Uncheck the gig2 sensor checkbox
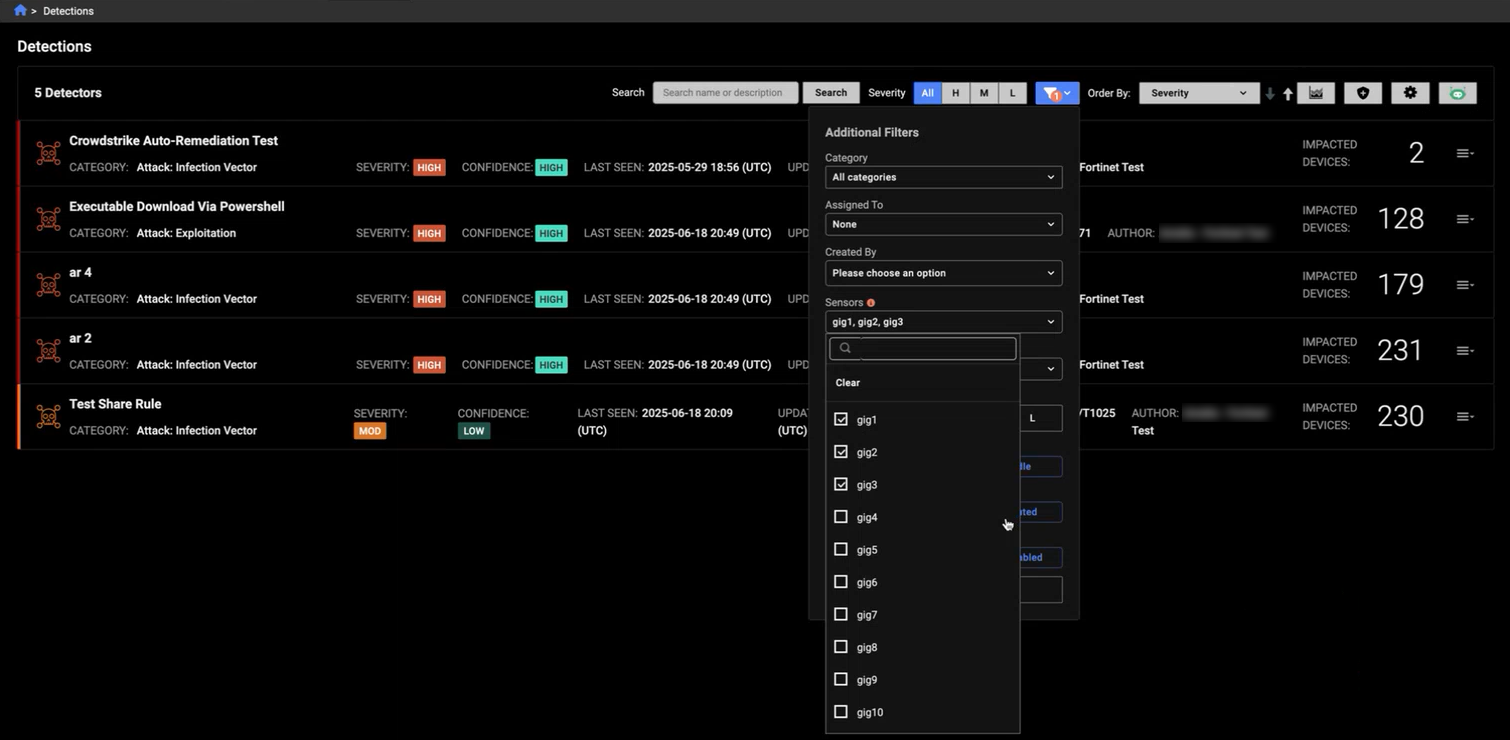This screenshot has width=1510, height=740. [841, 452]
